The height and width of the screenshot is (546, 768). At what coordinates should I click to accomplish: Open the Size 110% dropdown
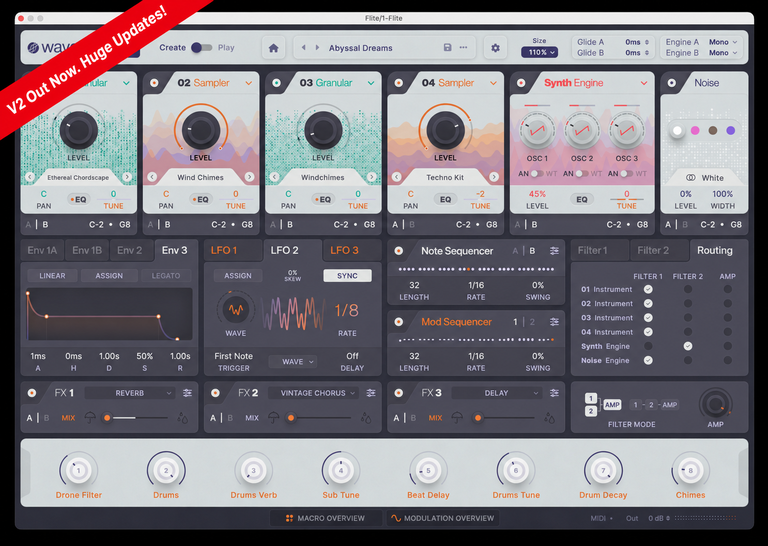coord(539,52)
